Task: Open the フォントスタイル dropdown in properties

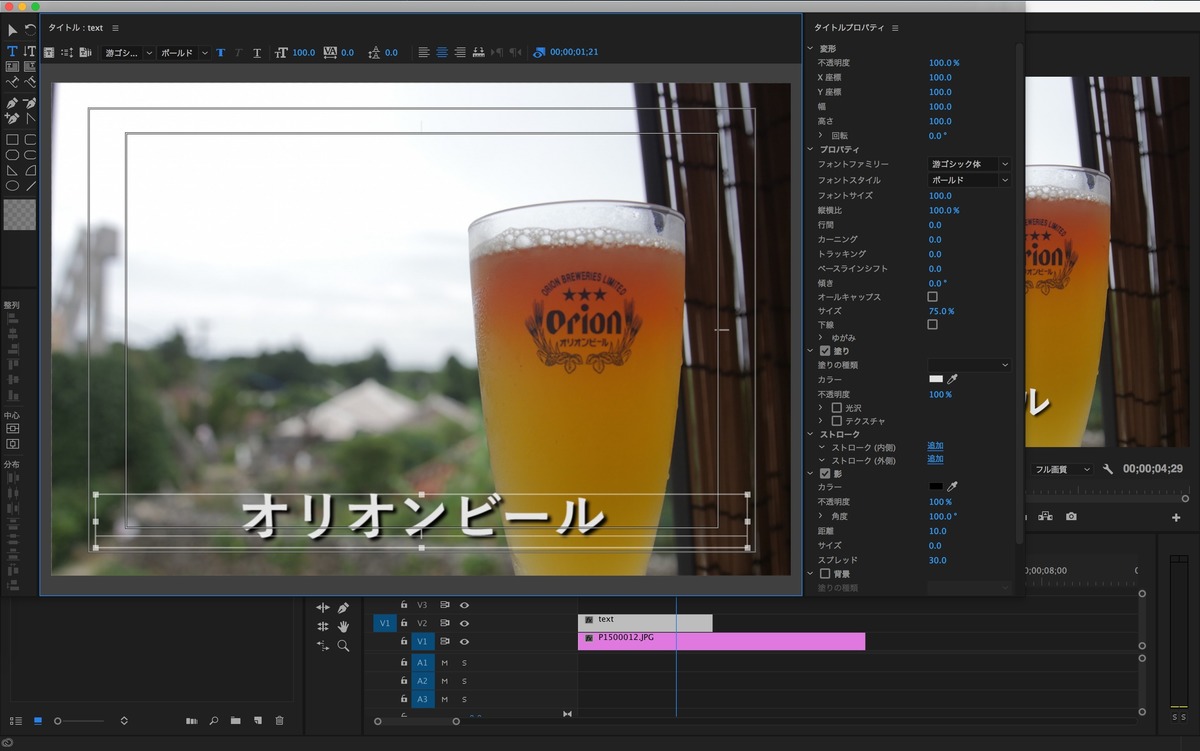Action: [x=969, y=180]
